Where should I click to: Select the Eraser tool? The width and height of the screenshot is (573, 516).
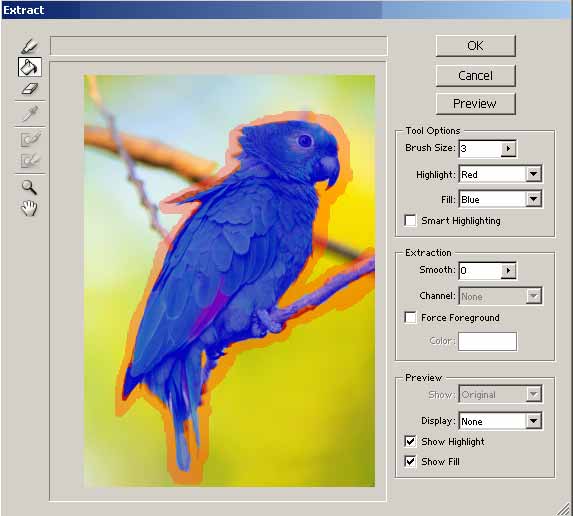(x=30, y=88)
